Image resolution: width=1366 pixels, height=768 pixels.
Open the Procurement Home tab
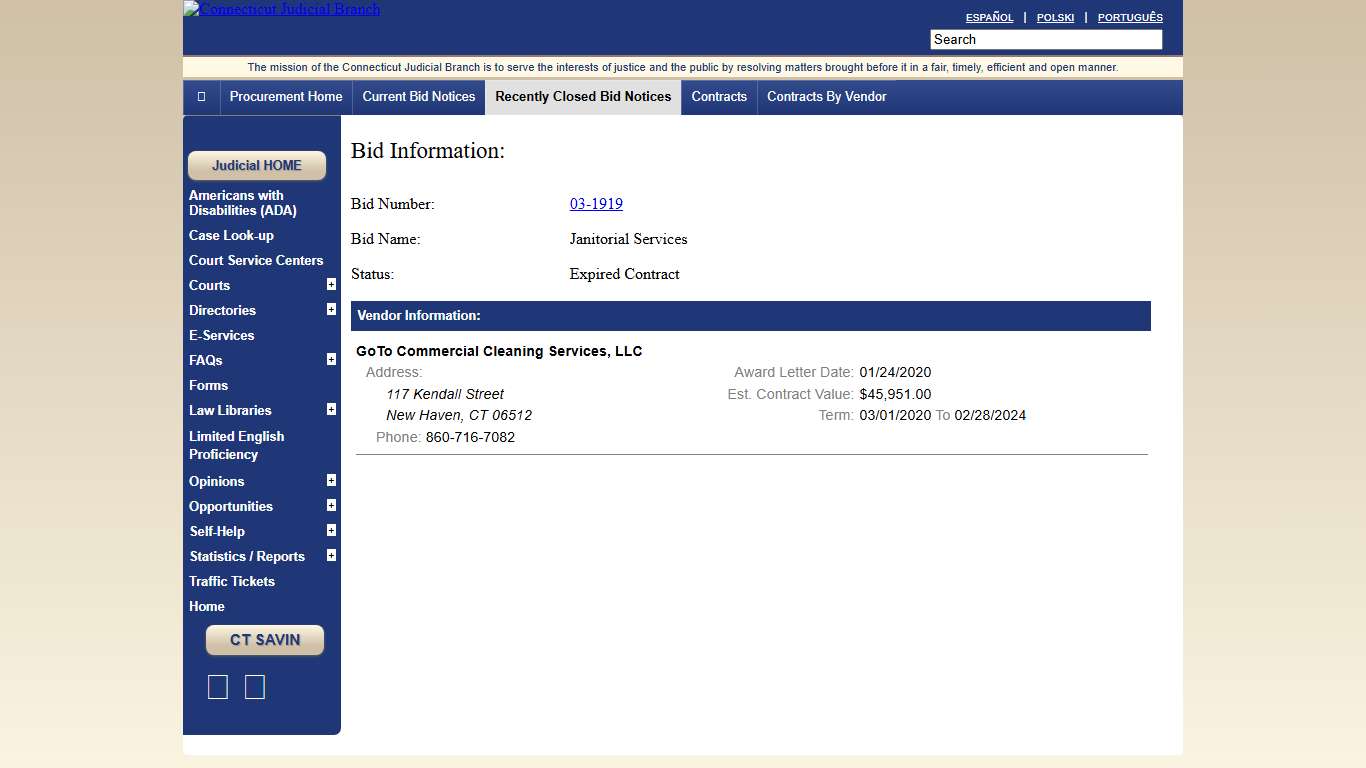coord(286,97)
